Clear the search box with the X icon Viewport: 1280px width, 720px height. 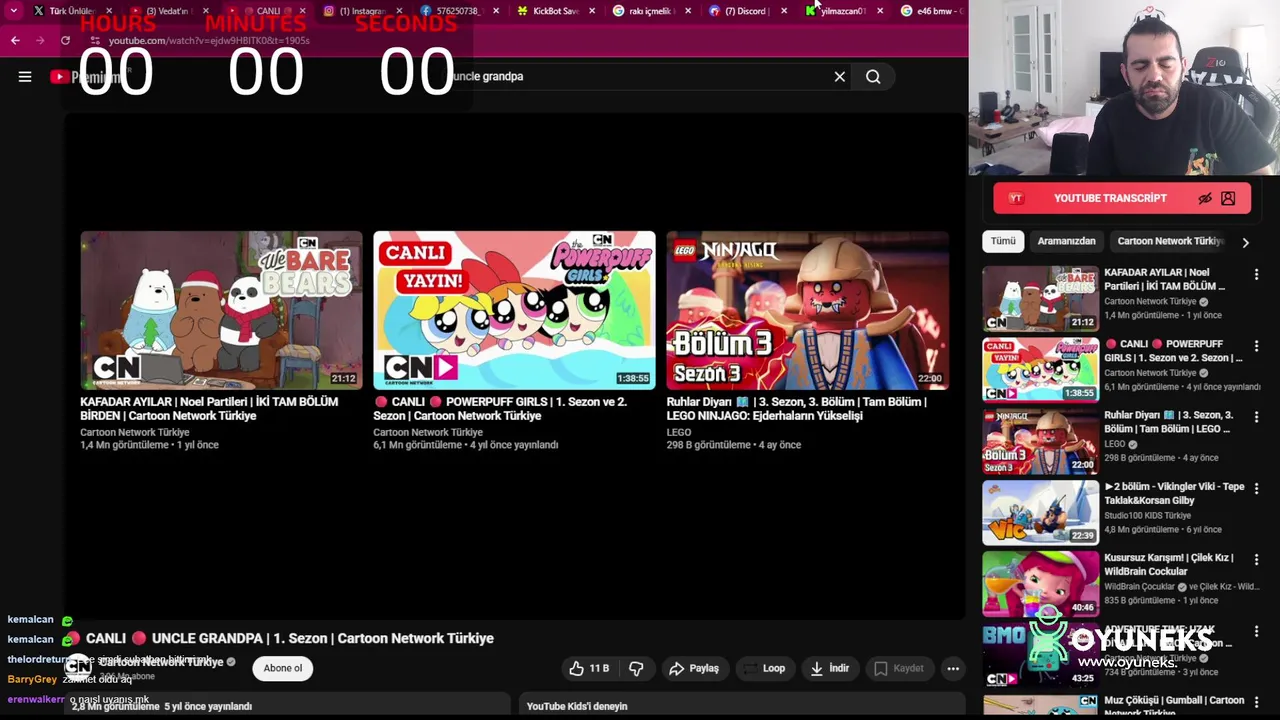(840, 77)
